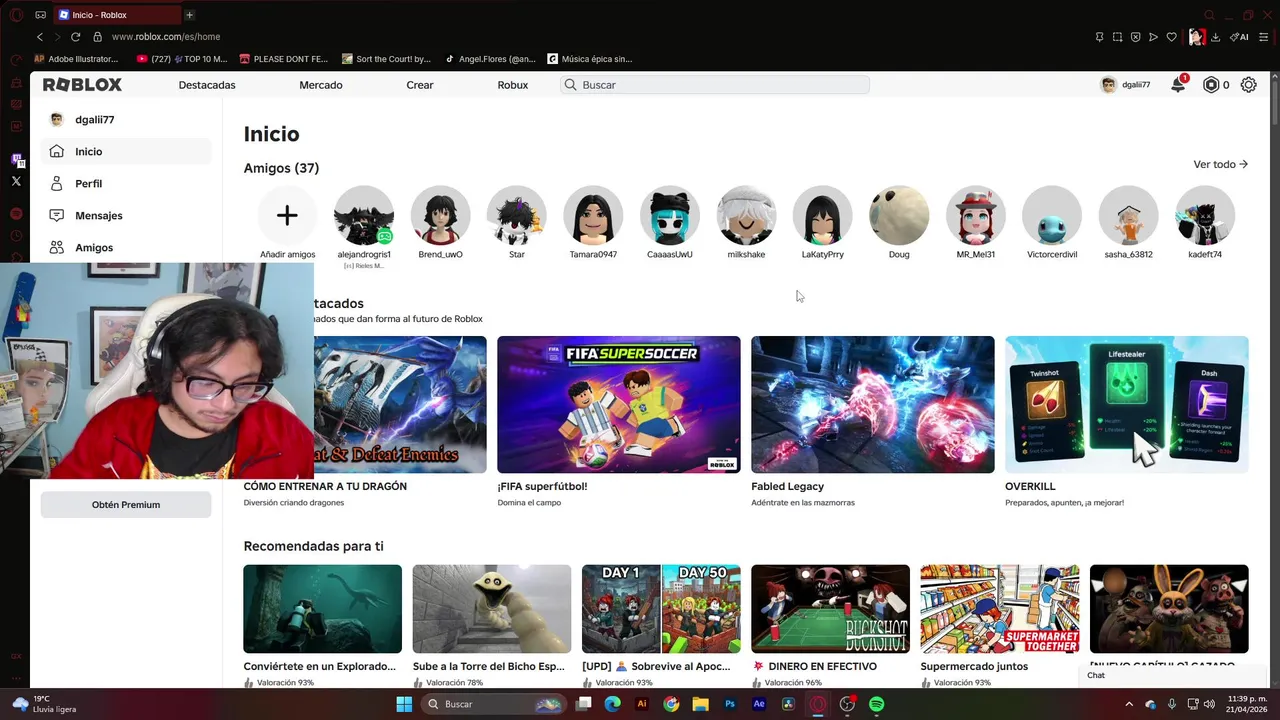Open File Explorer from the taskbar
The image size is (1280, 720).
pyautogui.click(x=700, y=704)
